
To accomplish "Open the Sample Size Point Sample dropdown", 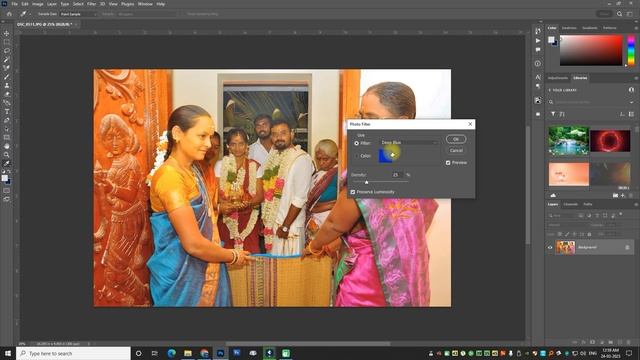I will [78, 14].
